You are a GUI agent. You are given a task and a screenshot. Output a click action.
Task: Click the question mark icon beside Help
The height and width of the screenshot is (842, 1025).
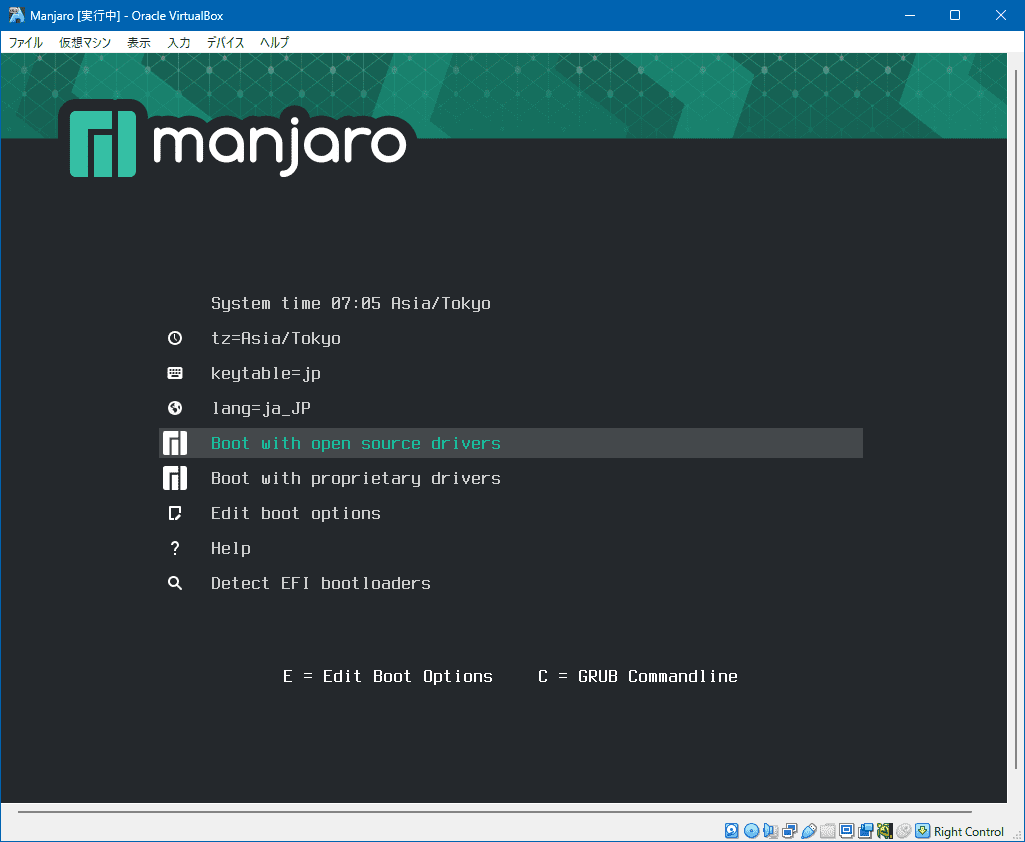(175, 548)
